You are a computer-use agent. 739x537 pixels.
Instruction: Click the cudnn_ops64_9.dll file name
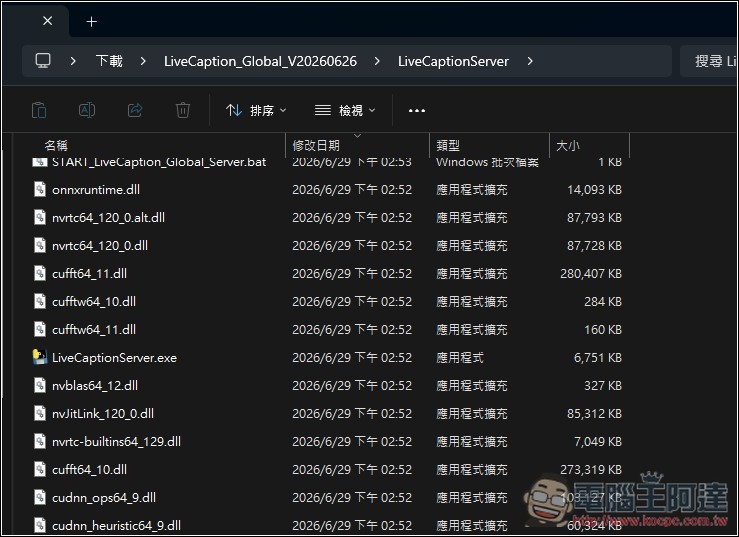104,497
